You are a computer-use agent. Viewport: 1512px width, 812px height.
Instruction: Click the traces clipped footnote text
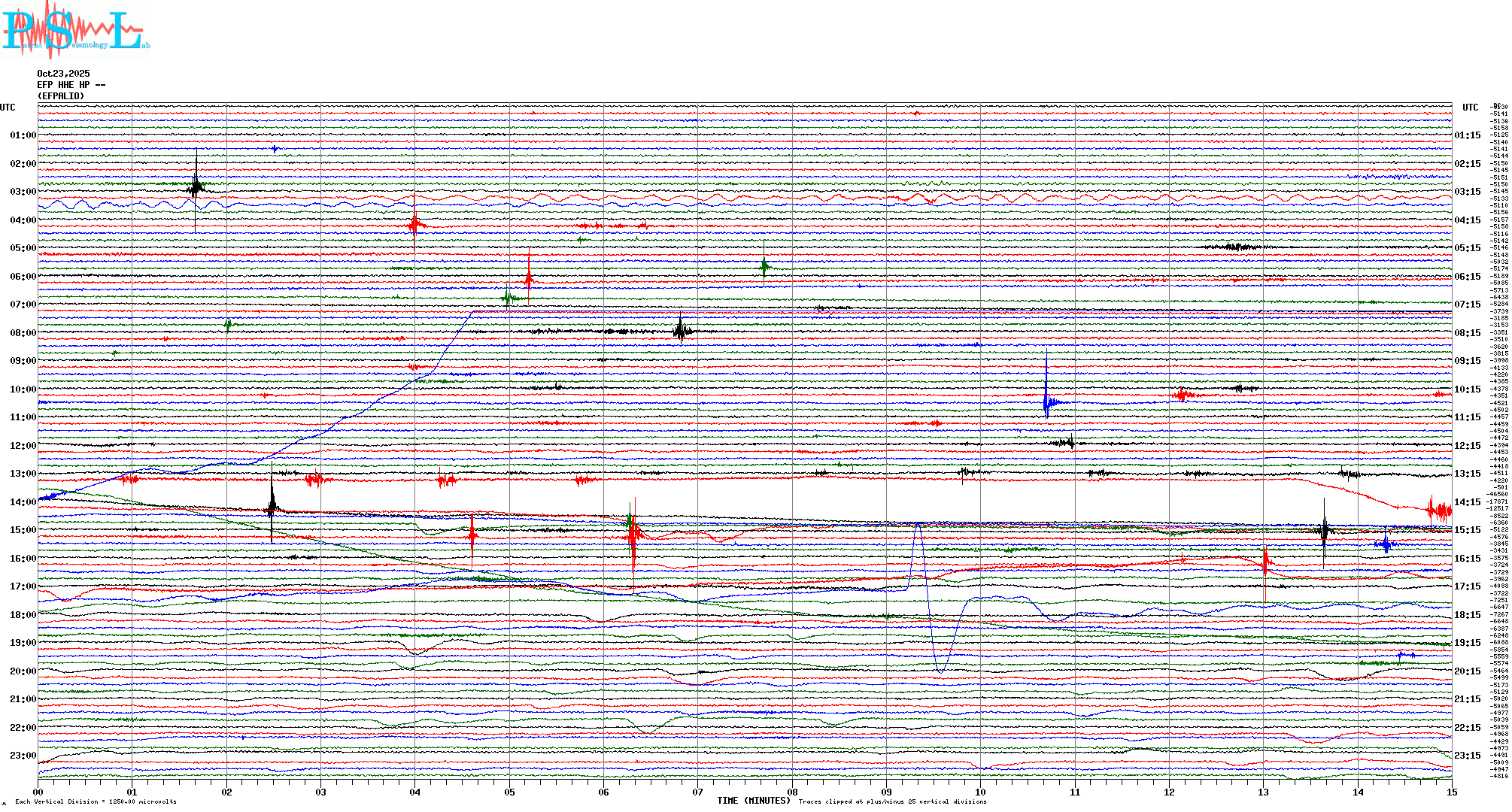[892, 801]
